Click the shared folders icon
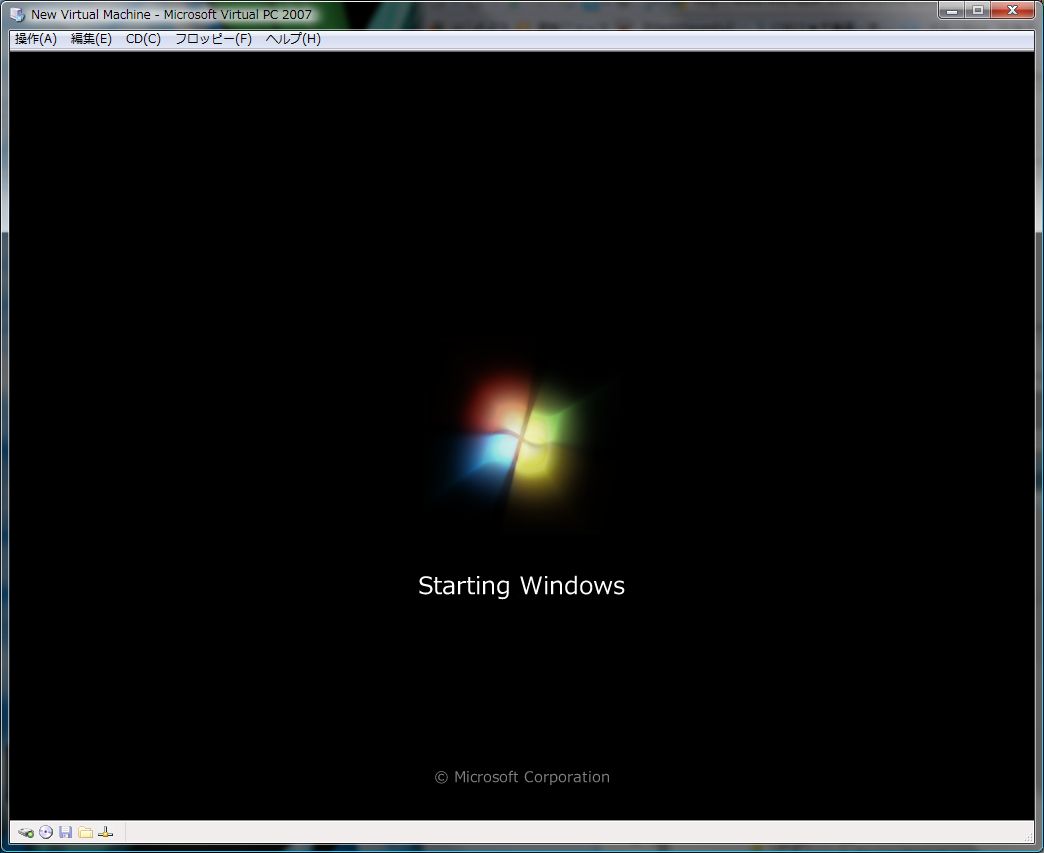Viewport: 1044px width, 853px height. [x=85, y=832]
